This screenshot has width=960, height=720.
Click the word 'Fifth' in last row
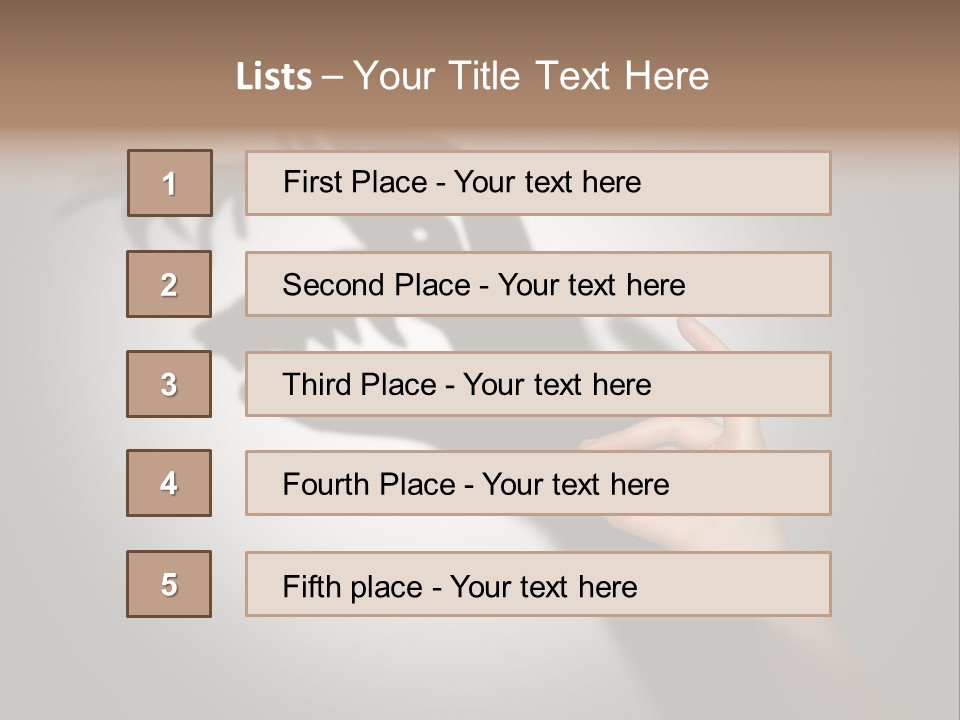click(312, 586)
